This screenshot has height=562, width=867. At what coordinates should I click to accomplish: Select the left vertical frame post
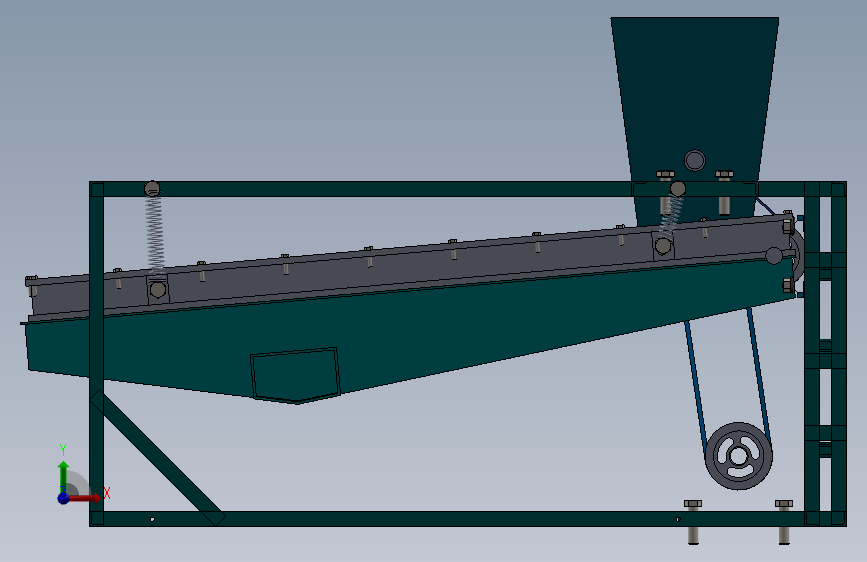(97, 354)
